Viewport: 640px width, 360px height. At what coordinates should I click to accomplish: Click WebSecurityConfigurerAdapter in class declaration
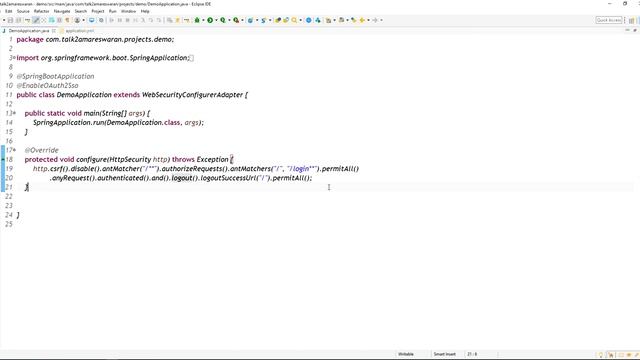pyautogui.click(x=192, y=95)
